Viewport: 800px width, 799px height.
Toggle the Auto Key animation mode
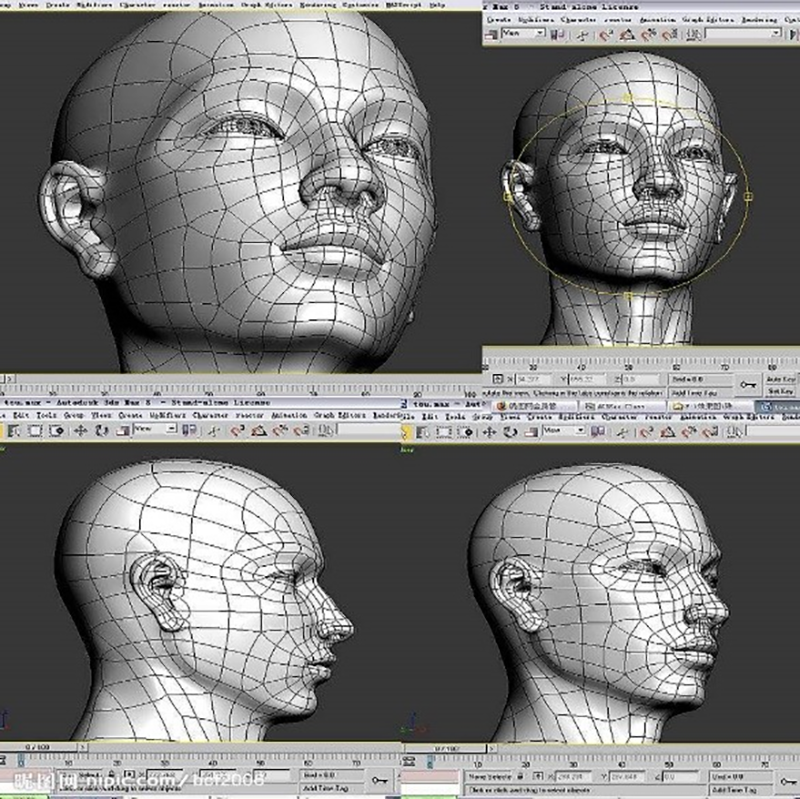(x=780, y=381)
